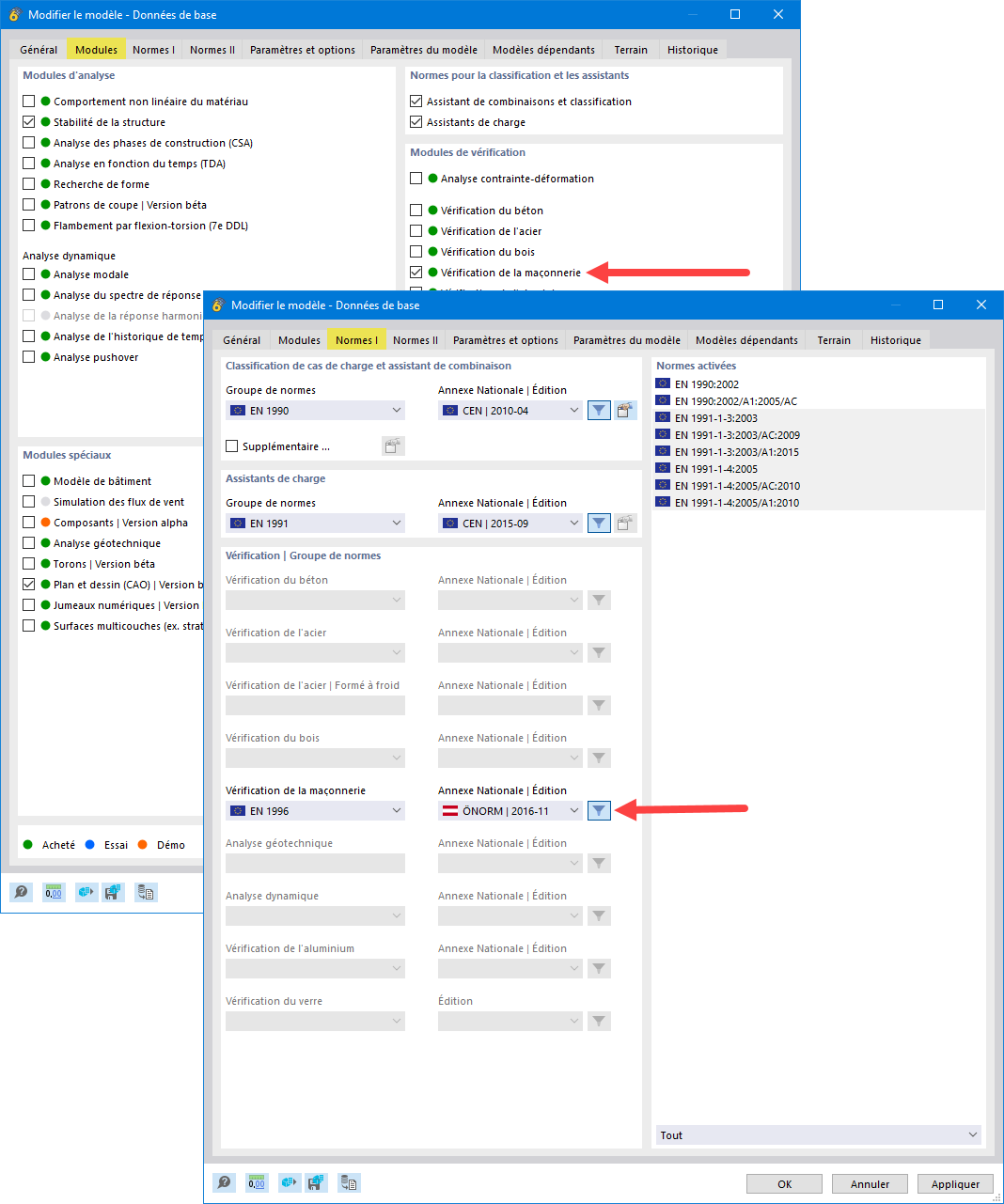Select EN 1990:2002/A1:2005/AC list entry
1004x1204 pixels.
pyautogui.click(x=819, y=401)
